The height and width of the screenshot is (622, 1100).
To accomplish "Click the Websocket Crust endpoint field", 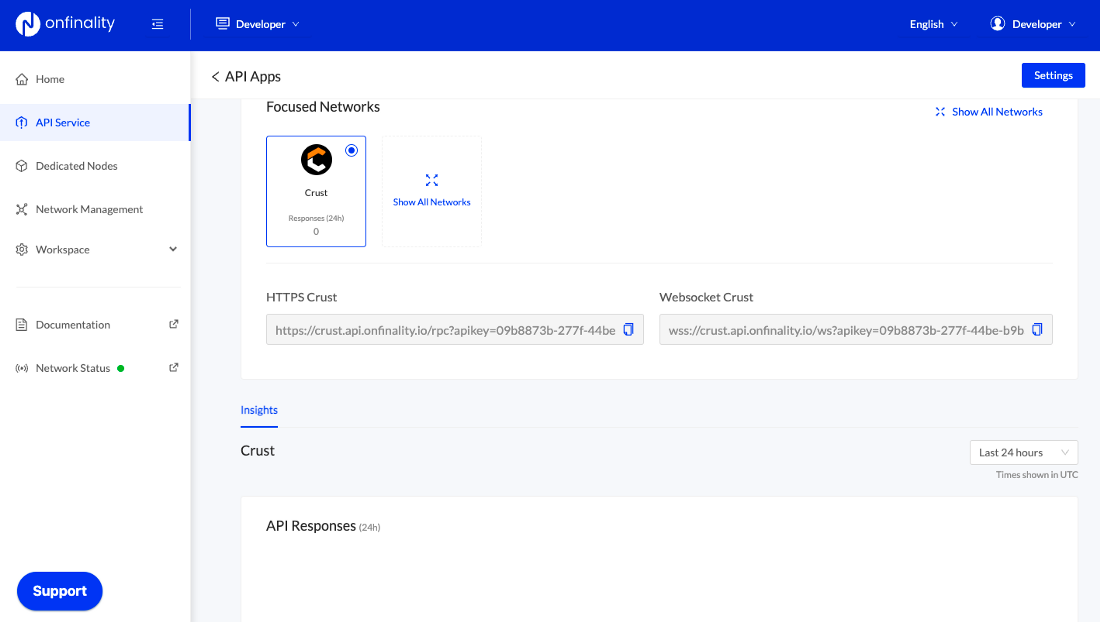I will [x=856, y=330].
